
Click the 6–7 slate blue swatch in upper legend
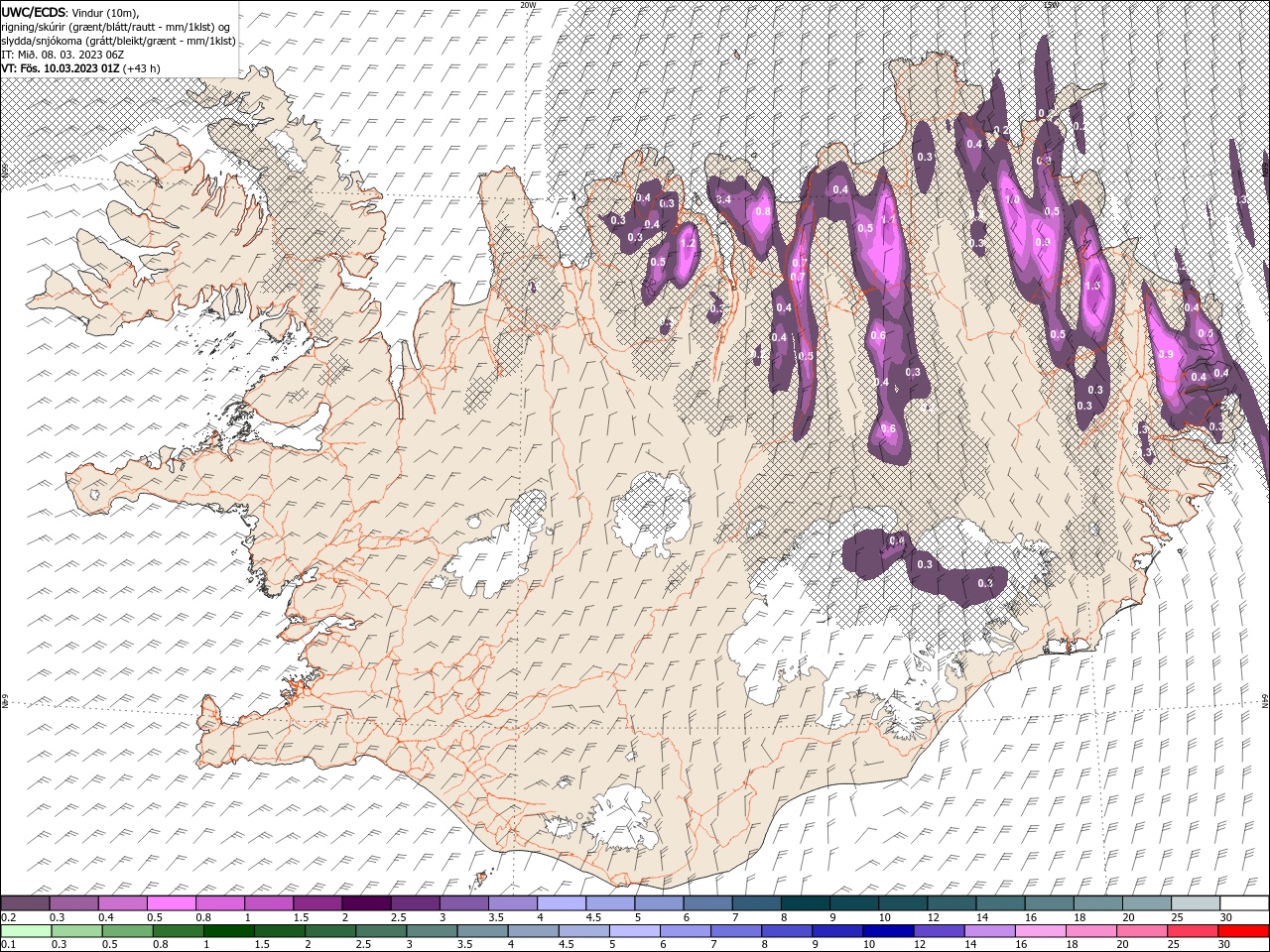click(706, 903)
